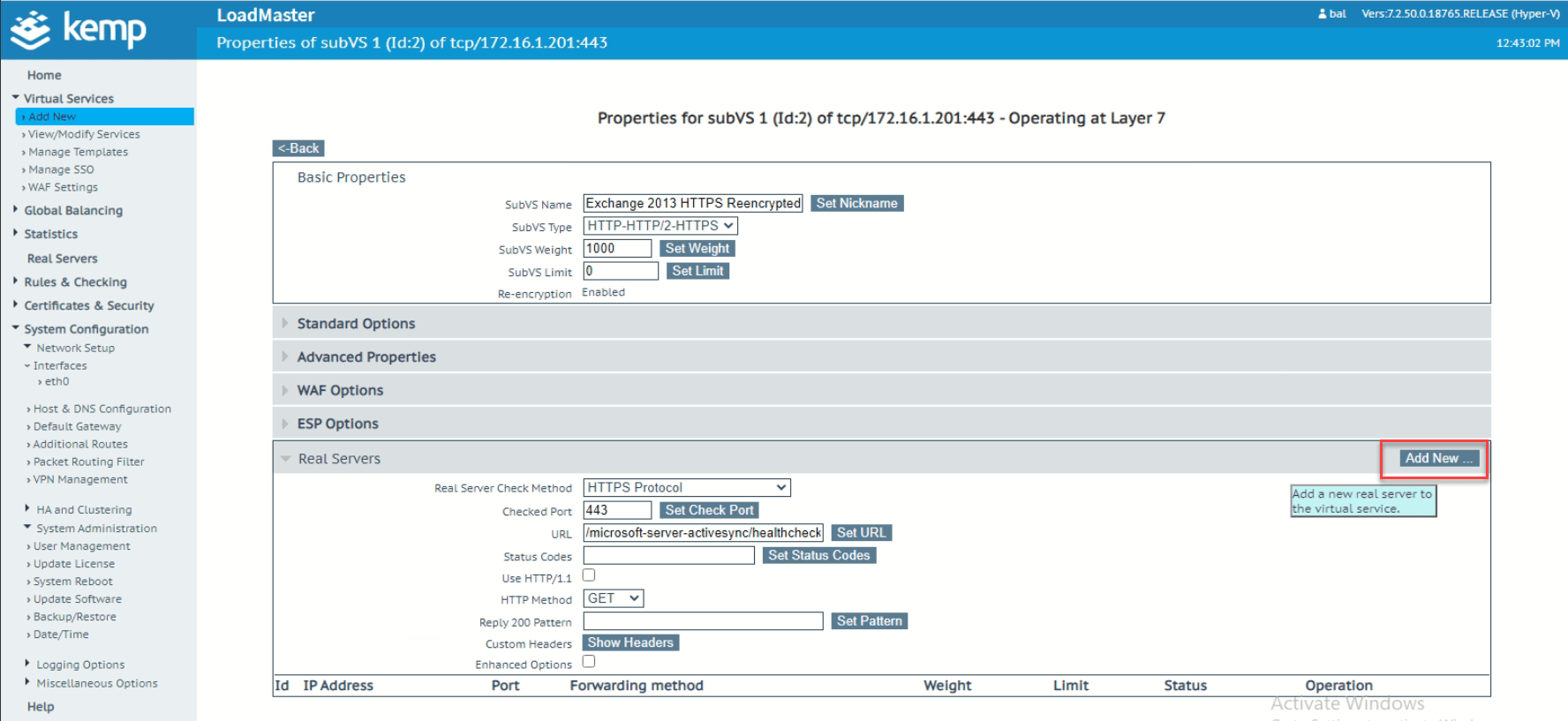
Task: Collapse the Virtual Services menu
Action: pyautogui.click(x=69, y=99)
